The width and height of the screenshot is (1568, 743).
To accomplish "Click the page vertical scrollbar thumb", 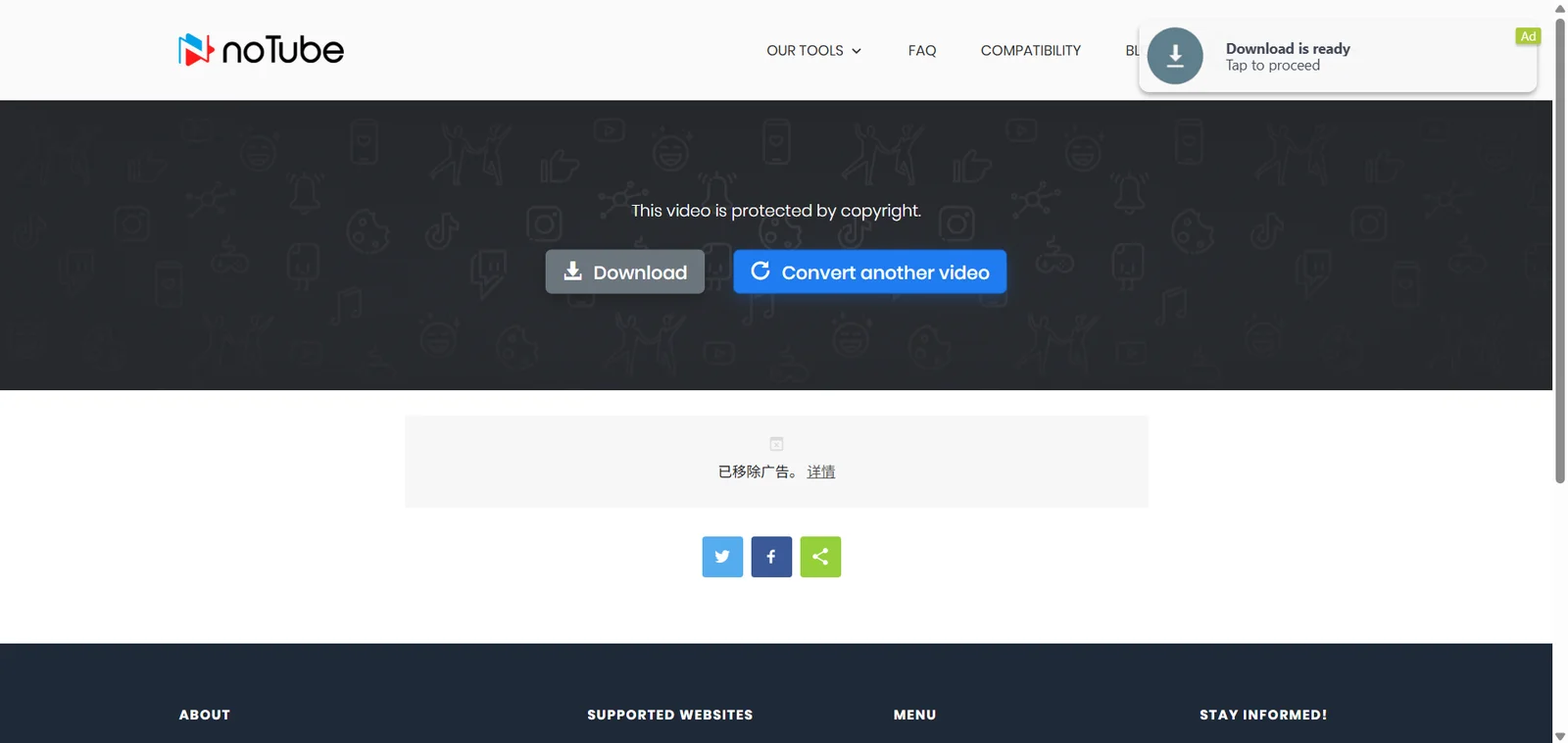I will (x=1560, y=250).
